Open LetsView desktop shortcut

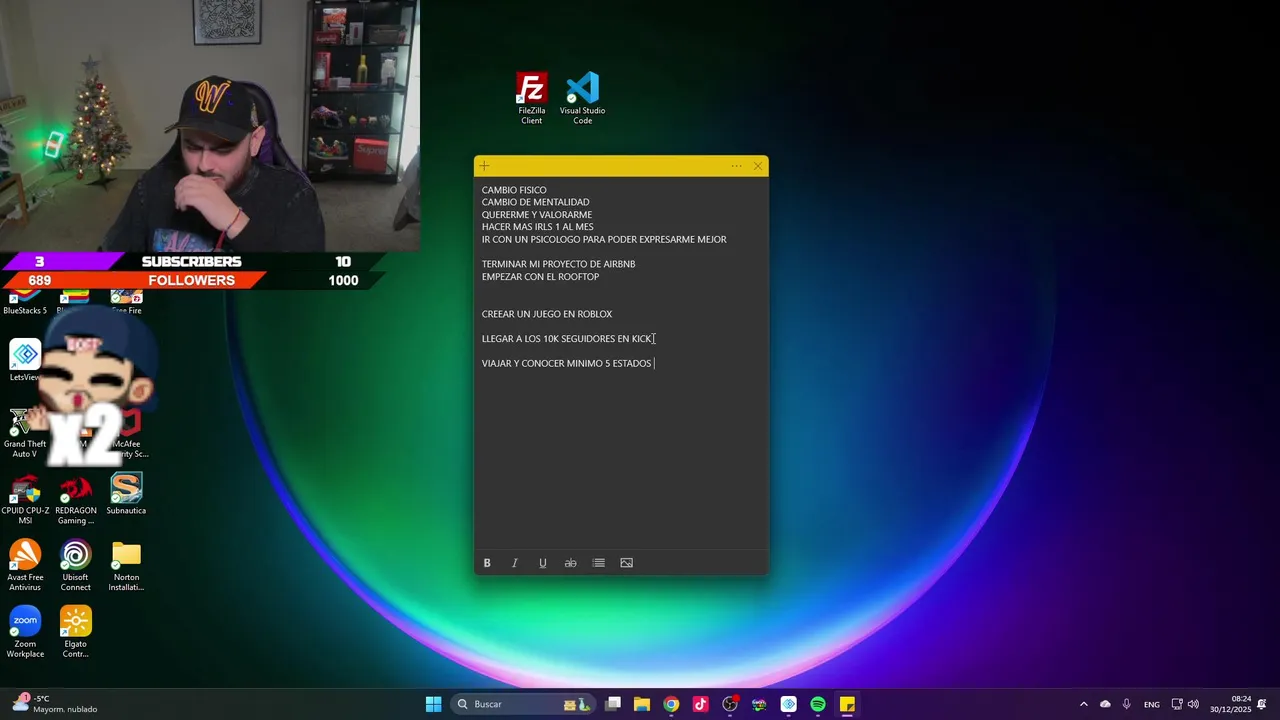pyautogui.click(x=25, y=360)
